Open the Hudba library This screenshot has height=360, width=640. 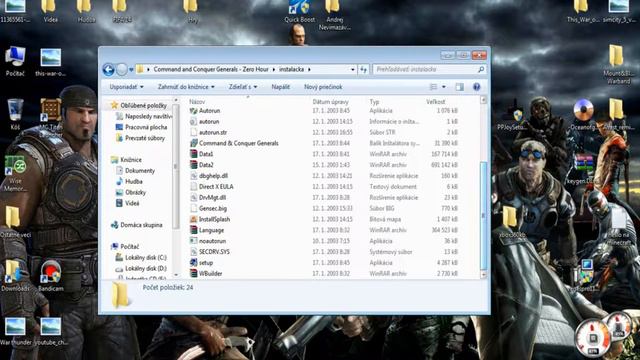click(x=133, y=182)
